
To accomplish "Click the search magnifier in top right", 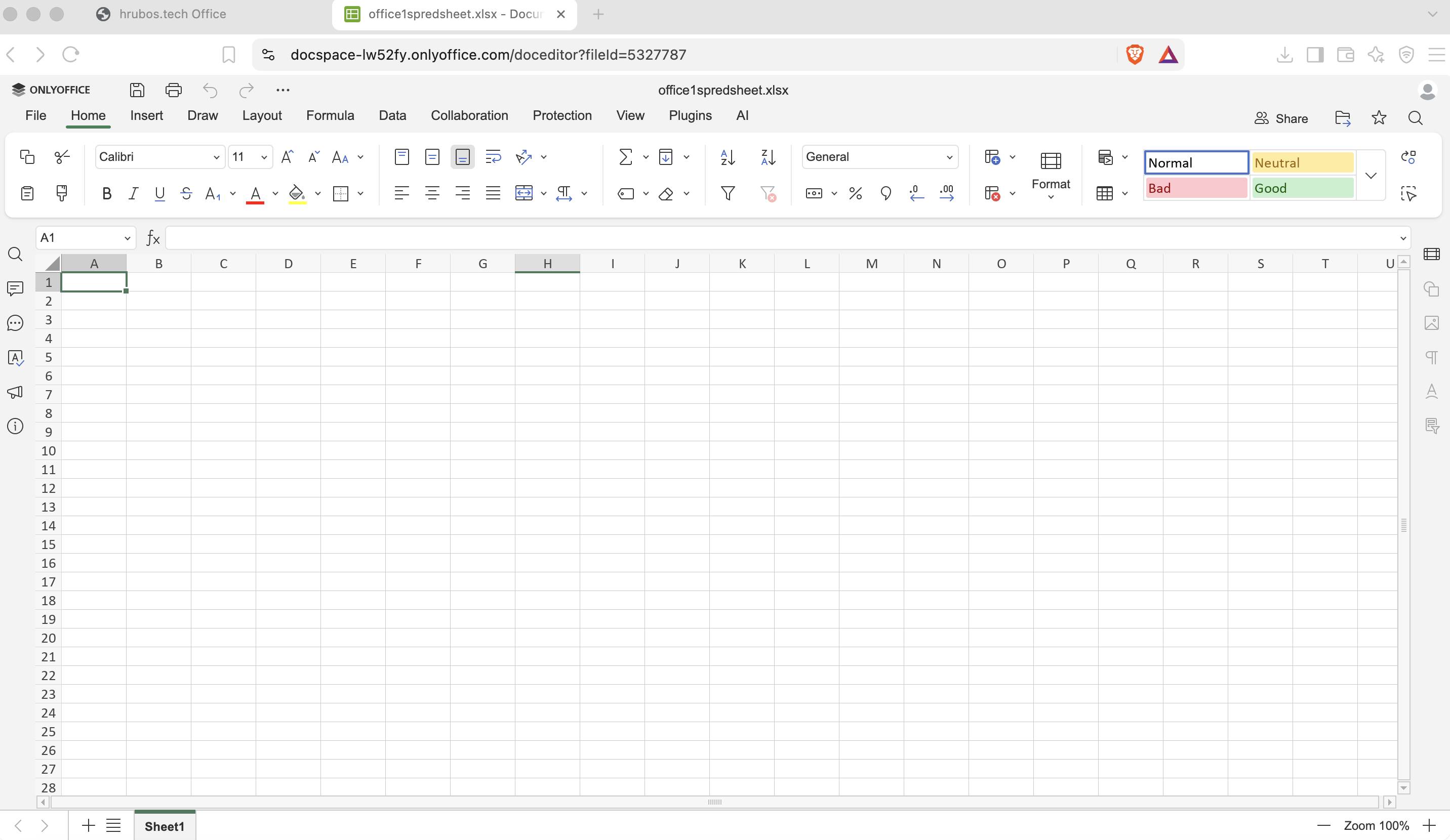I will [1416, 118].
